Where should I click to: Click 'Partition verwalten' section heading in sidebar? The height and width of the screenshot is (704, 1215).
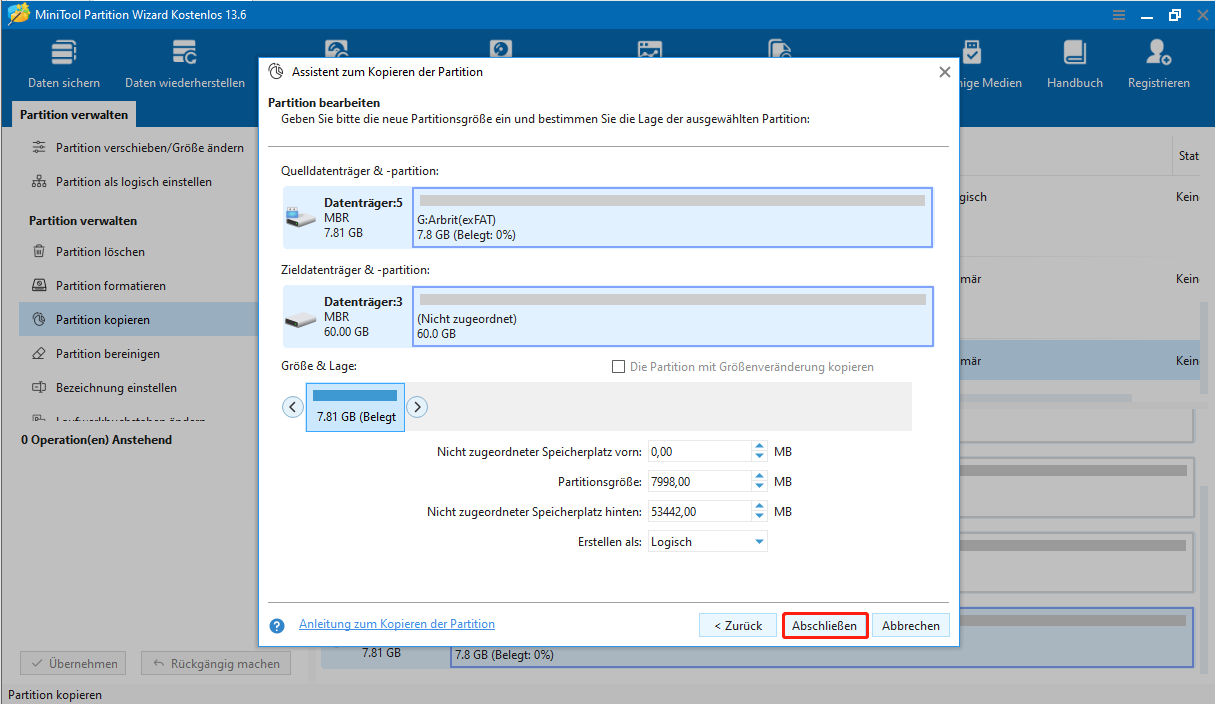click(83, 221)
